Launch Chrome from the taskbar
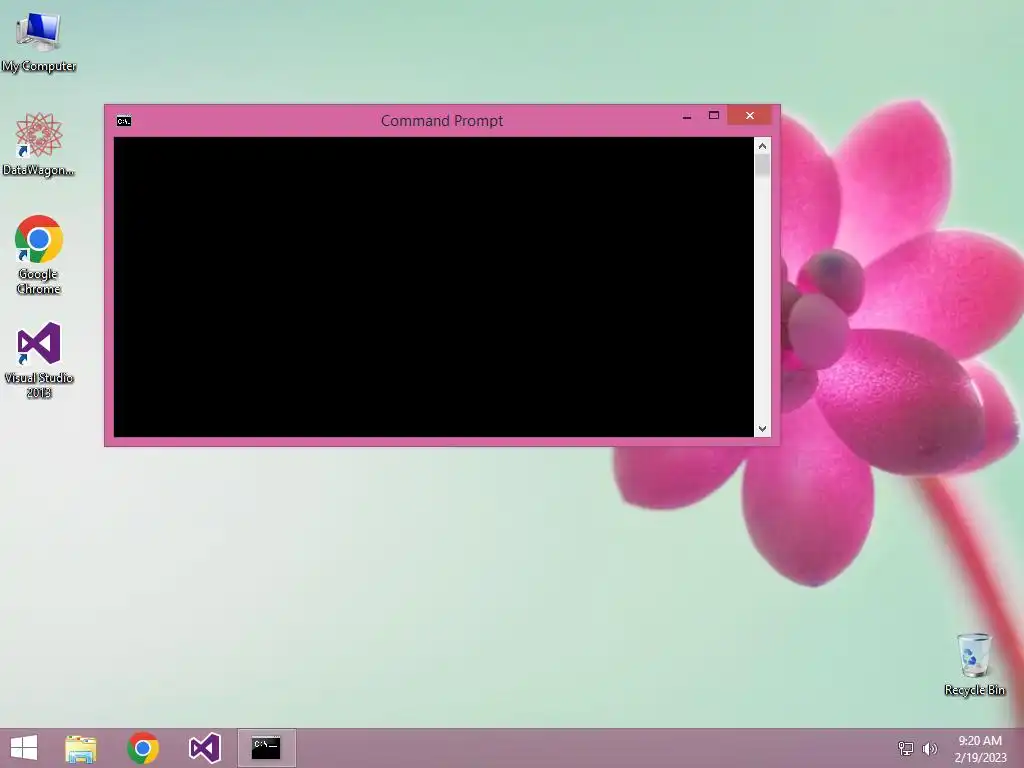This screenshot has height=768, width=1024. pyautogui.click(x=143, y=748)
